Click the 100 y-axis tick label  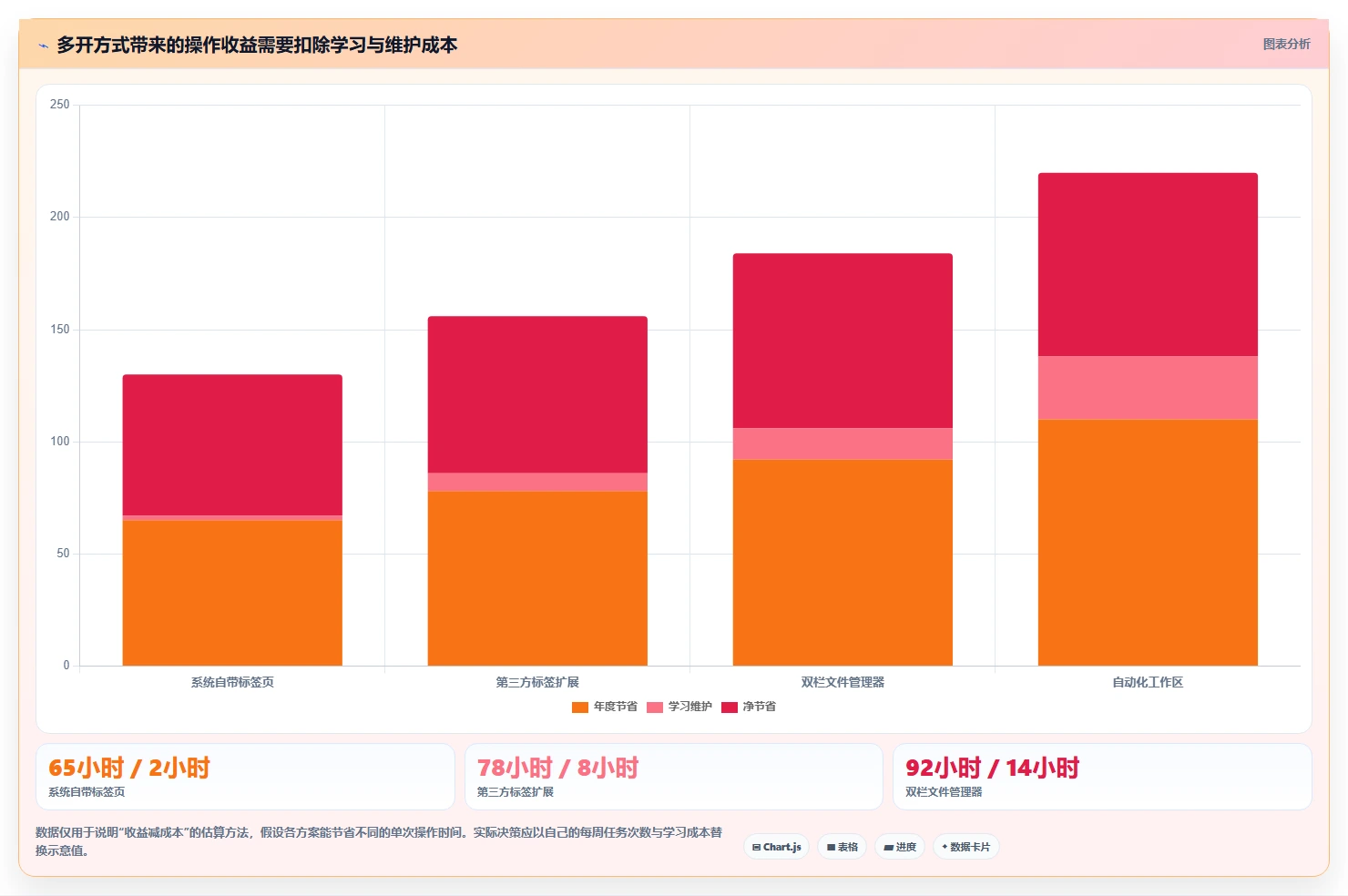[60, 442]
